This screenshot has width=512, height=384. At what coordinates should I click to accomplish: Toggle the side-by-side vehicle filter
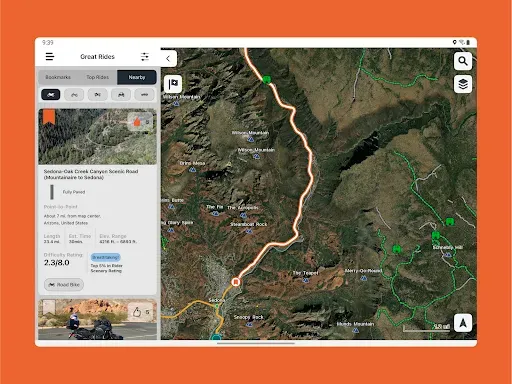(121, 95)
